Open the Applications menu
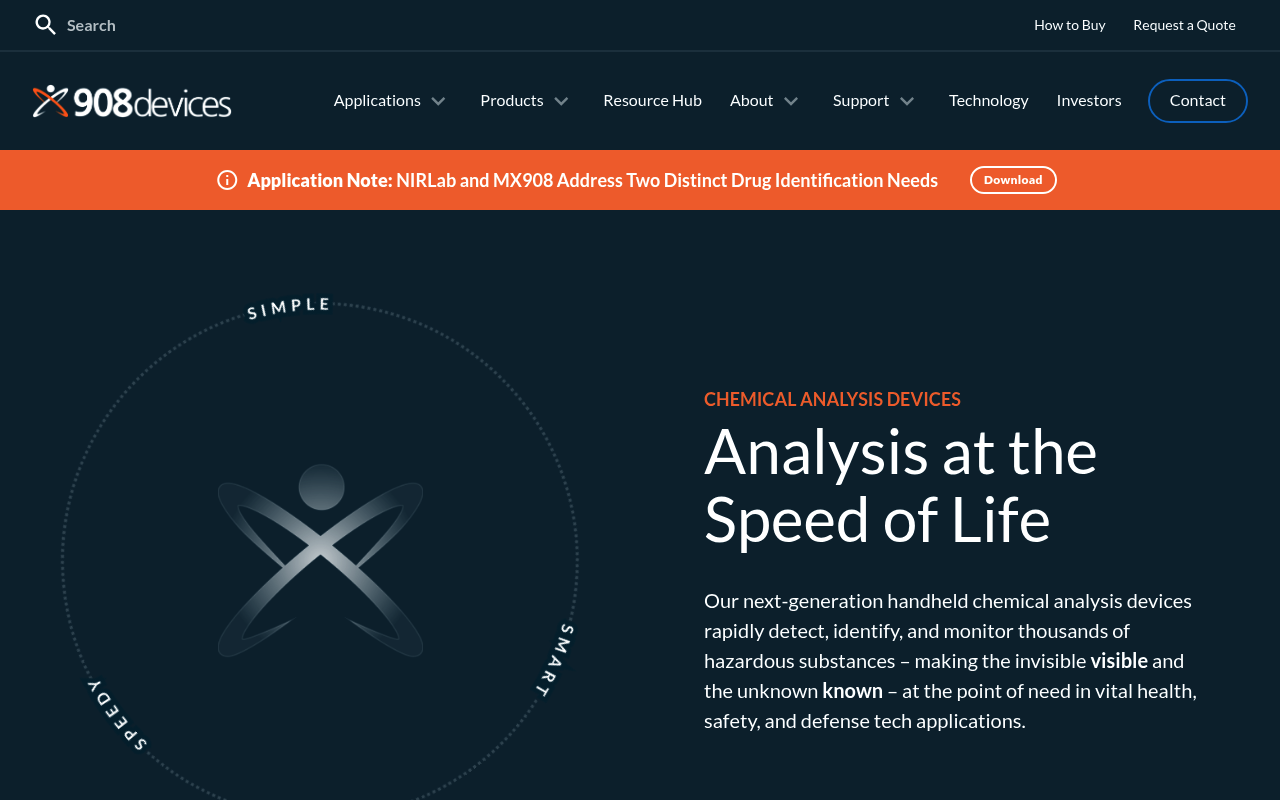 (377, 100)
